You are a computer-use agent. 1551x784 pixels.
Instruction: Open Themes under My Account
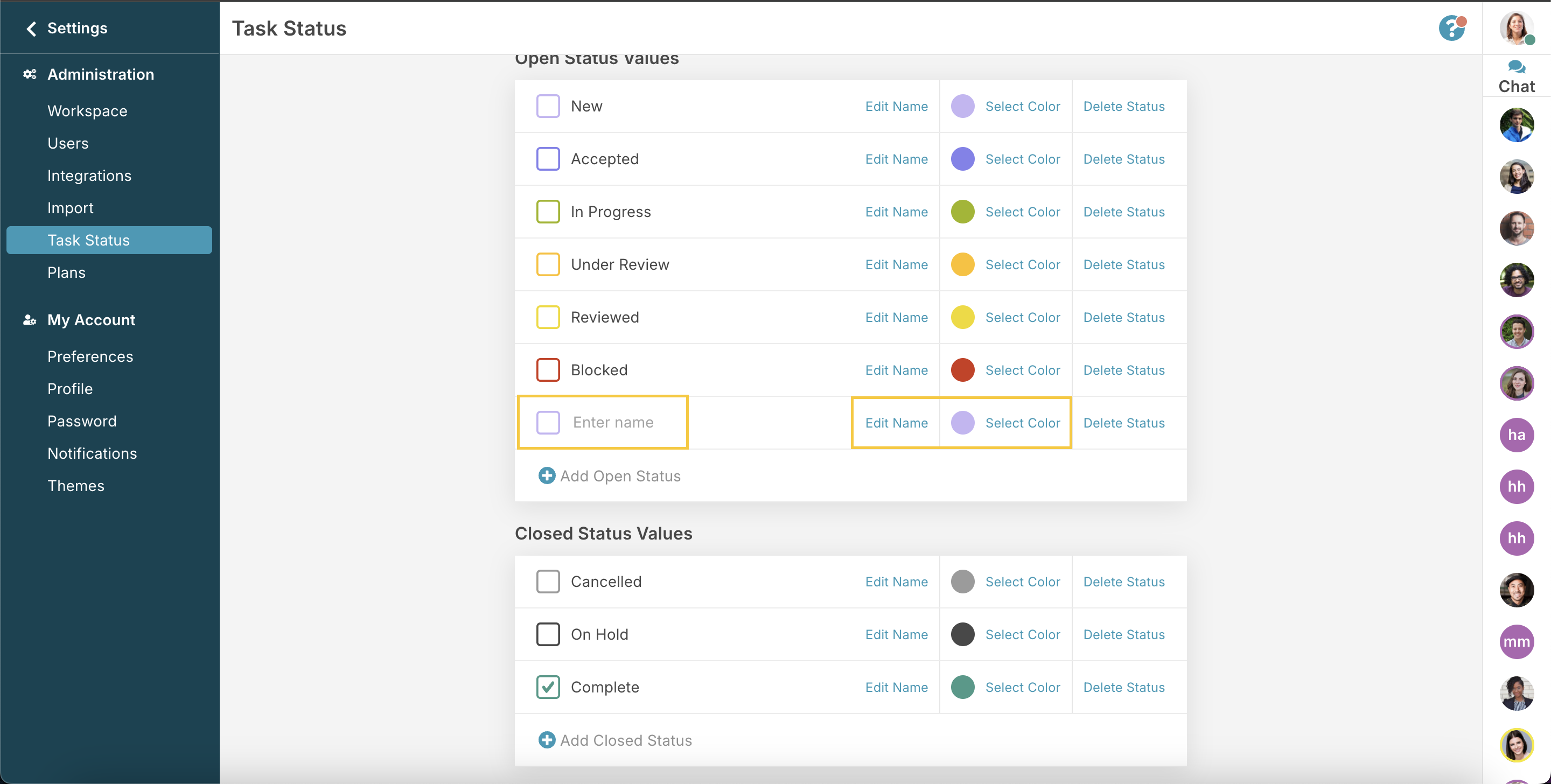click(76, 485)
